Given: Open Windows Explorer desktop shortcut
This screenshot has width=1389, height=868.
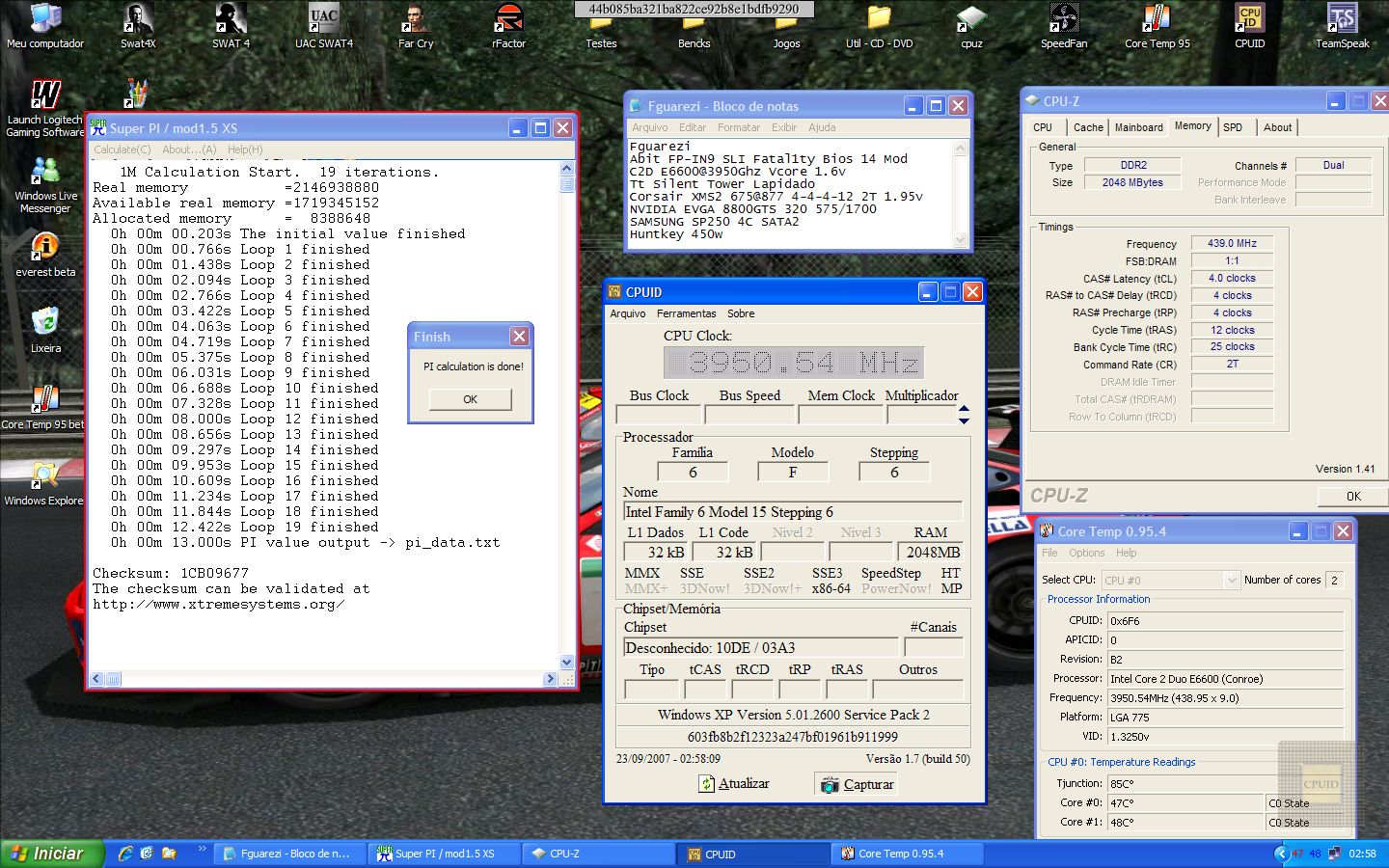Looking at the screenshot, I should pos(42,483).
